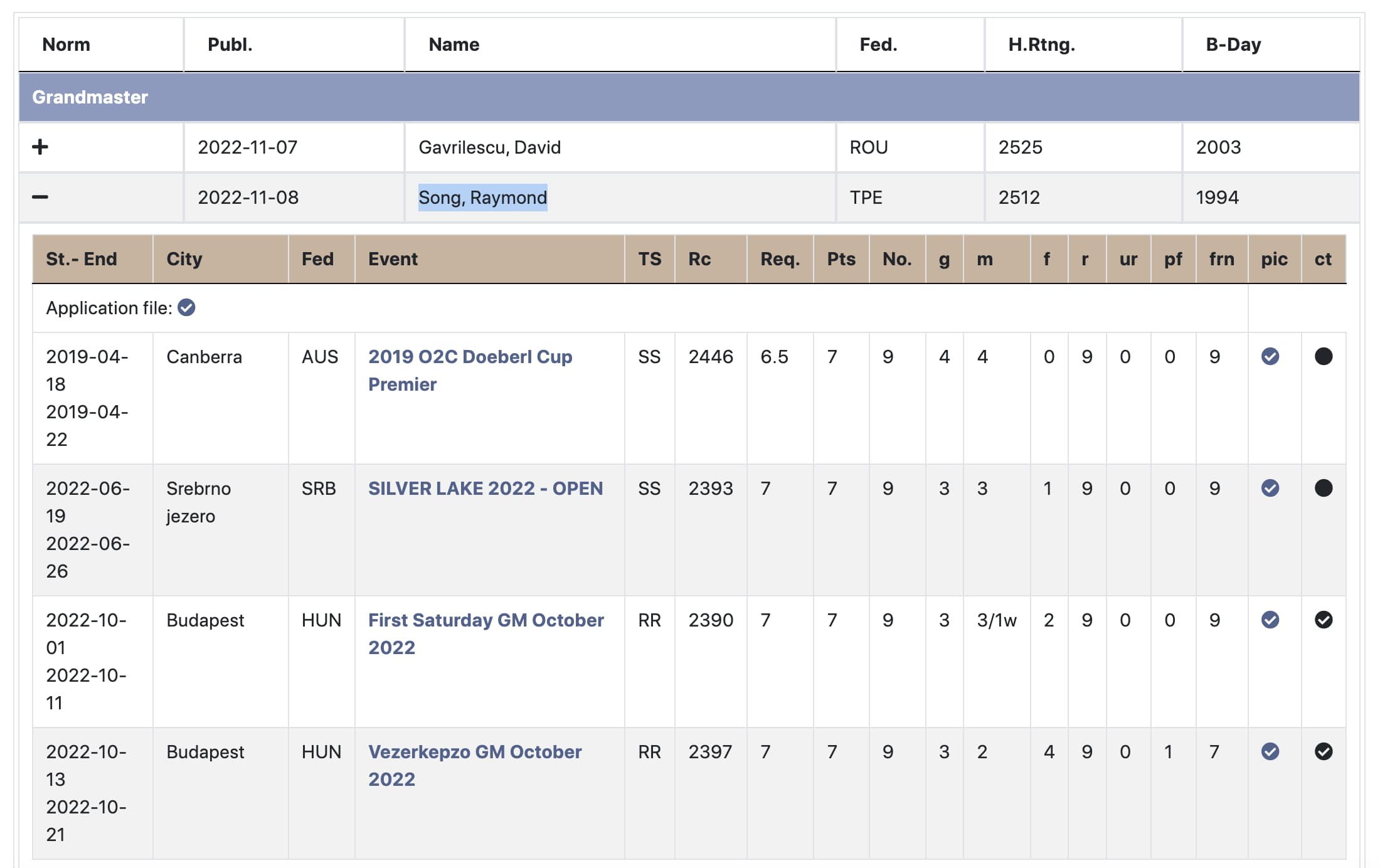Image resolution: width=1380 pixels, height=868 pixels.
Task: Click ct black dot for Doeberl Cup row
Action: 1324,357
